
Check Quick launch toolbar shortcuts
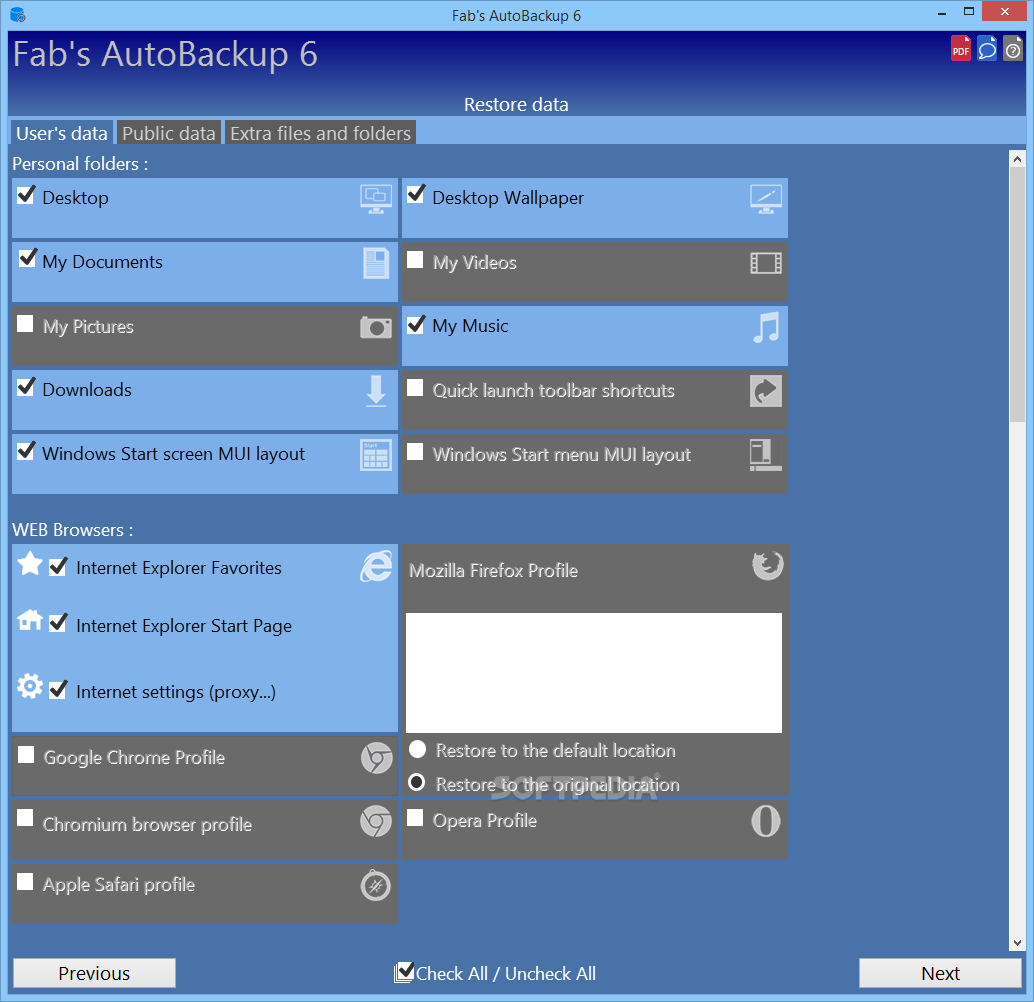tap(415, 388)
